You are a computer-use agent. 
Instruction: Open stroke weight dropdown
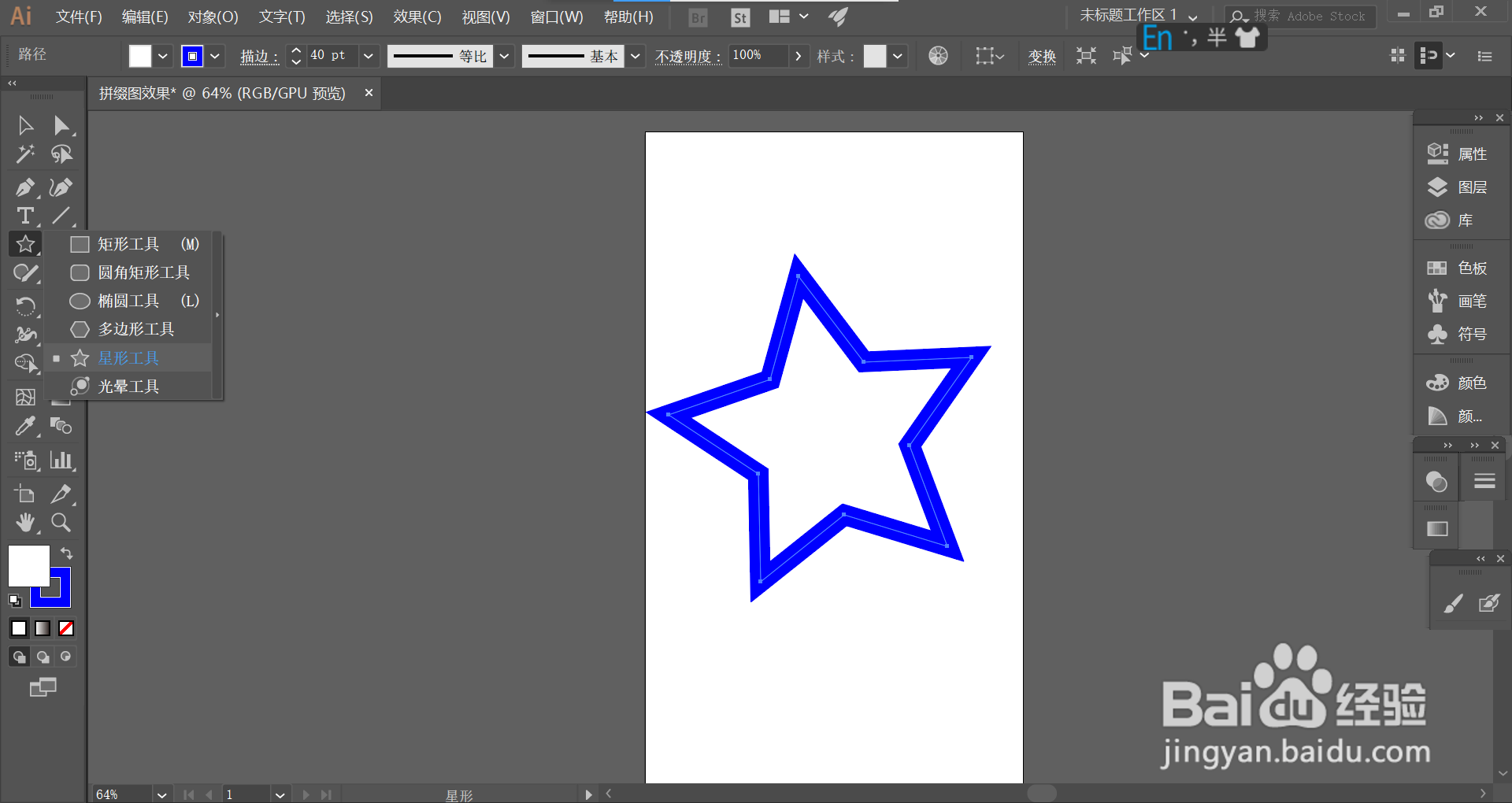pos(368,56)
